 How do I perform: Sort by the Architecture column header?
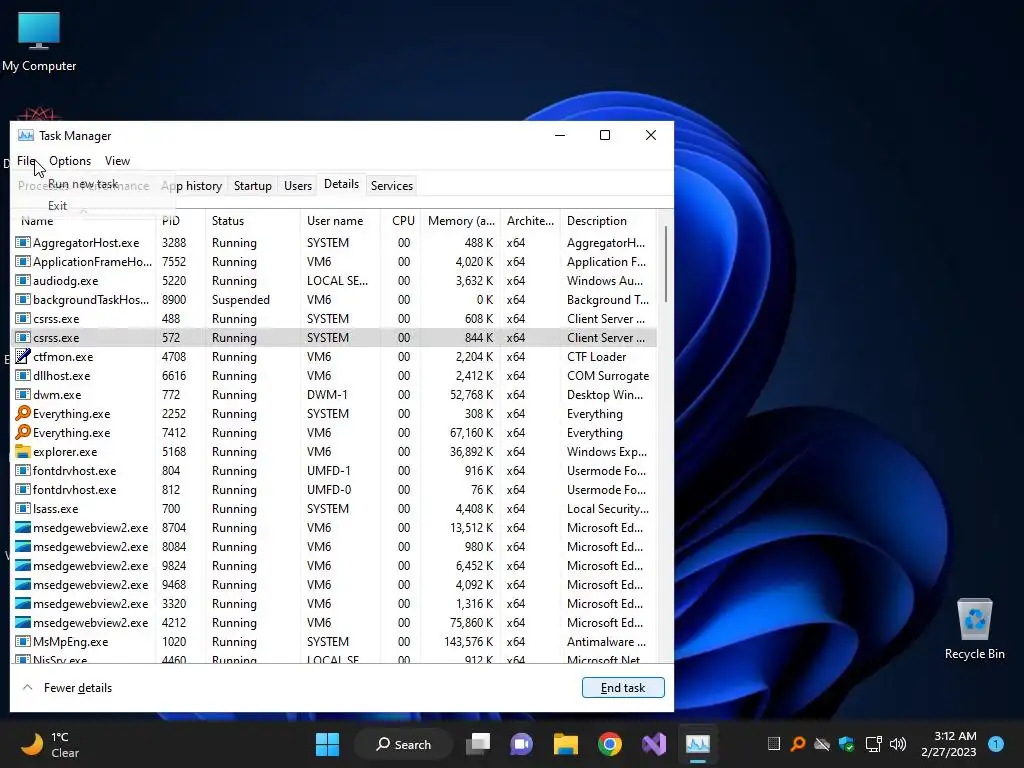tap(530, 221)
